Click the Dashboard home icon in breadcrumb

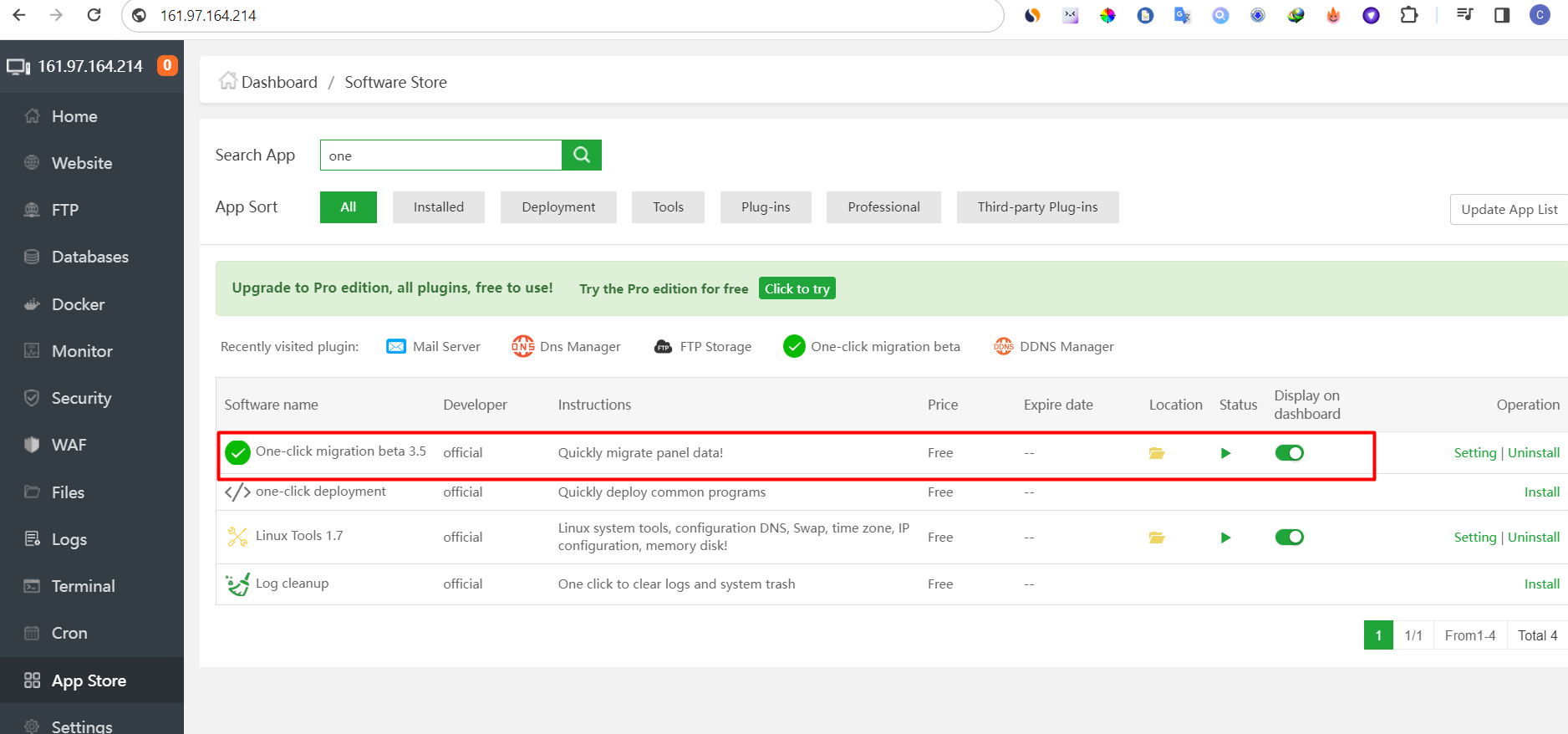tap(227, 81)
